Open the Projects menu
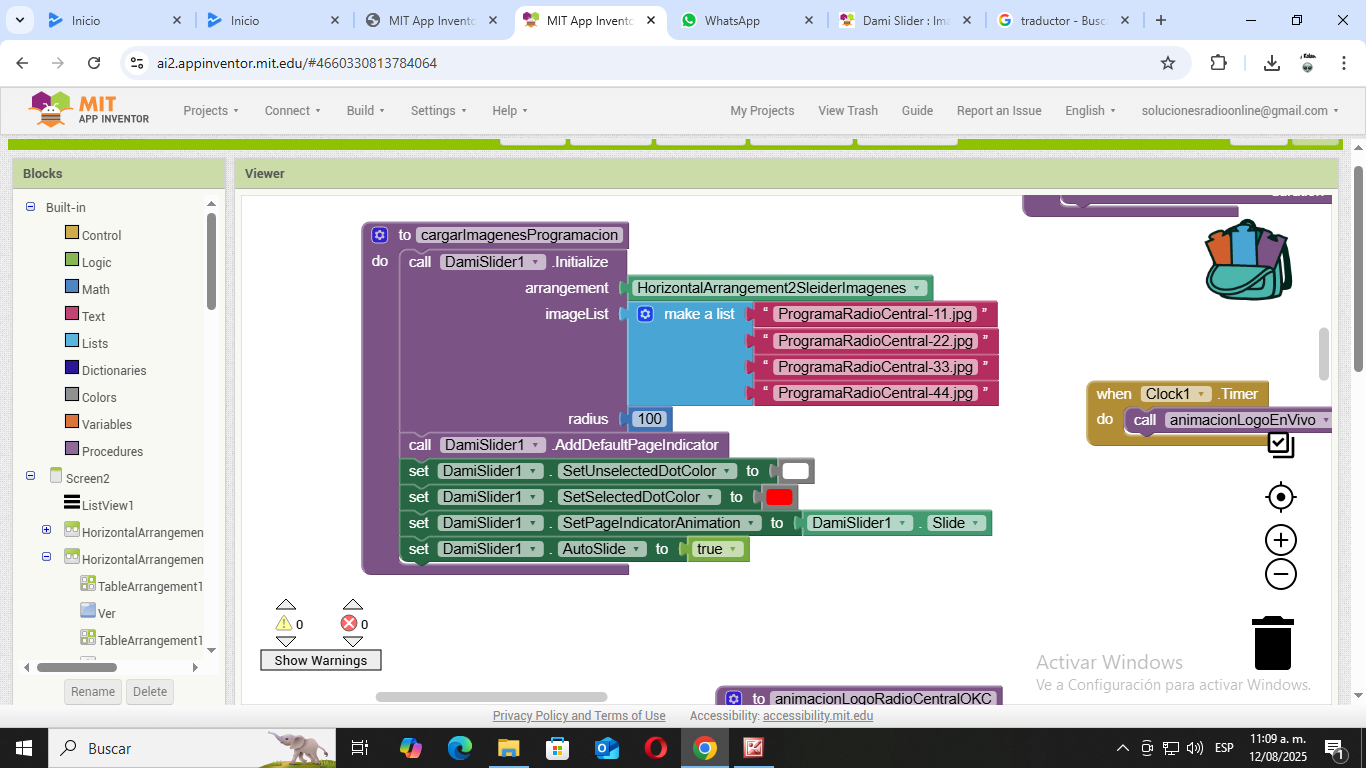Viewport: 1366px width, 768px height. point(210,111)
